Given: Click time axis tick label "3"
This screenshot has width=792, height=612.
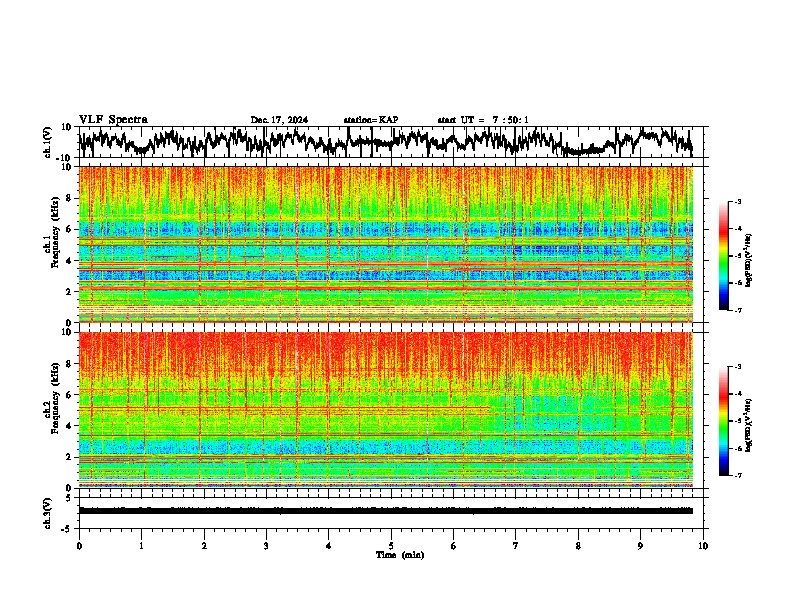Looking at the screenshot, I should pyautogui.click(x=266, y=546).
